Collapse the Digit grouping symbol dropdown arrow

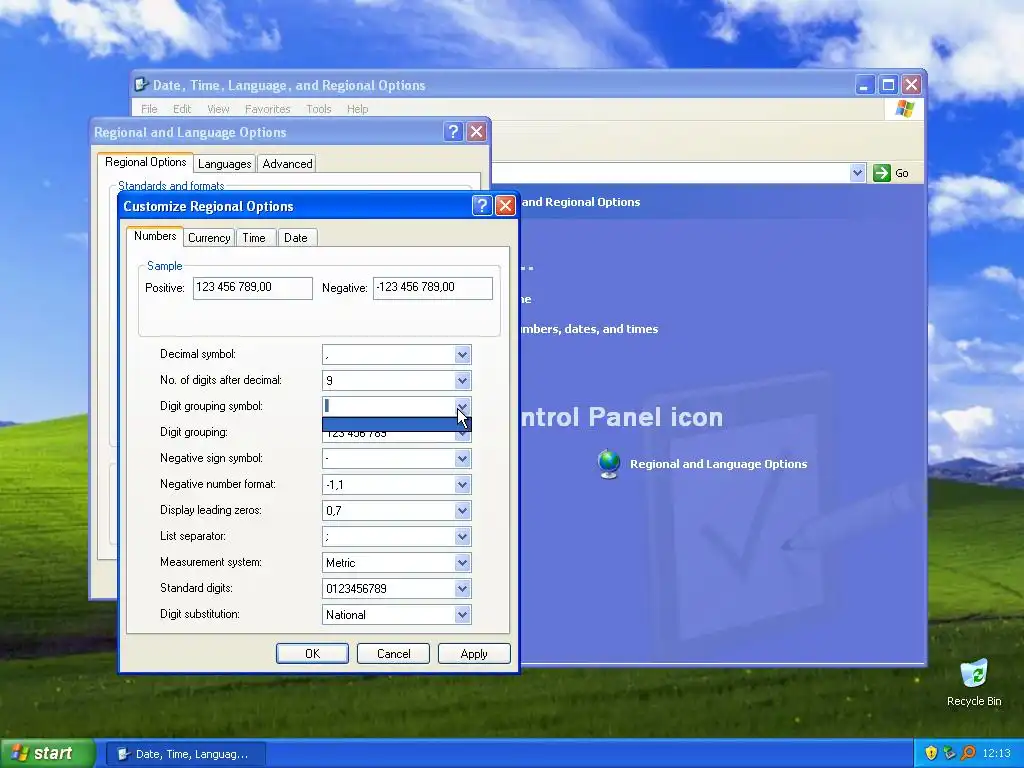(x=462, y=406)
